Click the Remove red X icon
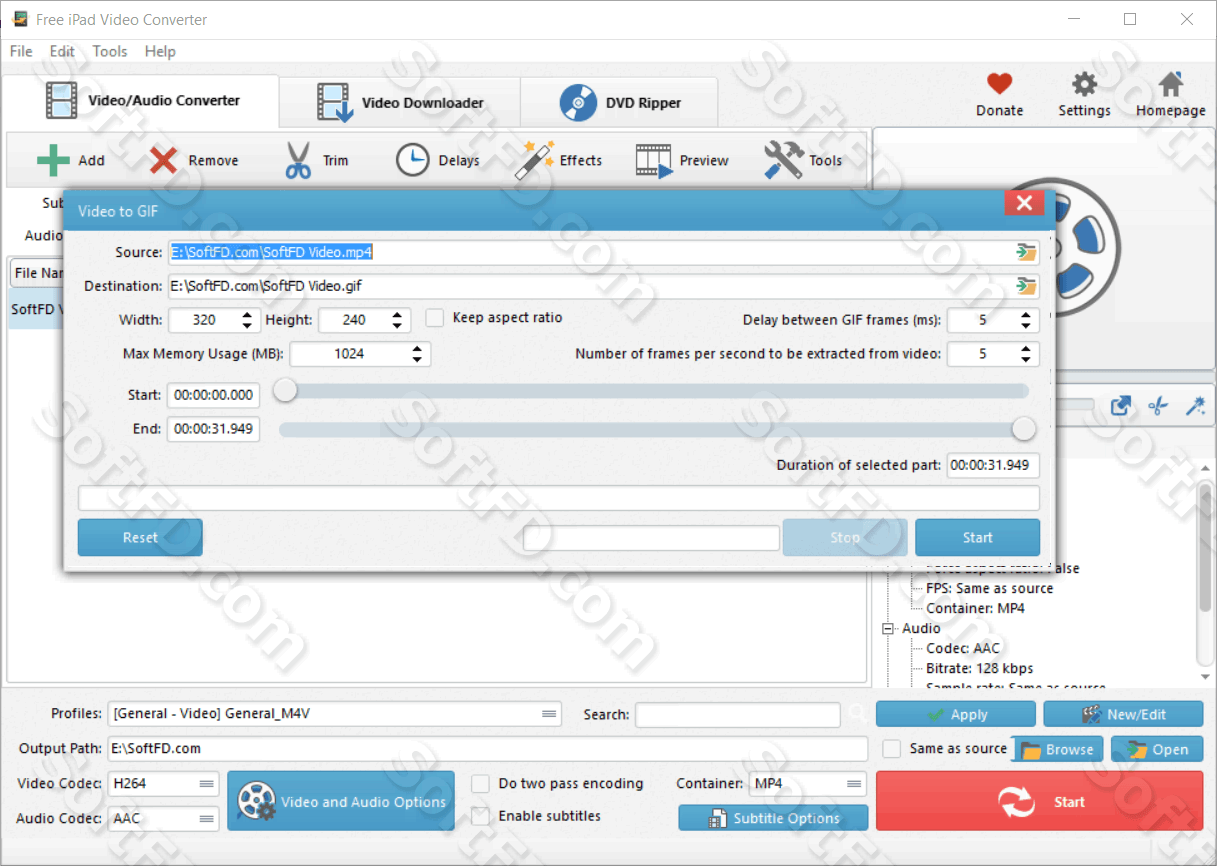This screenshot has width=1217, height=866. click(x=164, y=160)
